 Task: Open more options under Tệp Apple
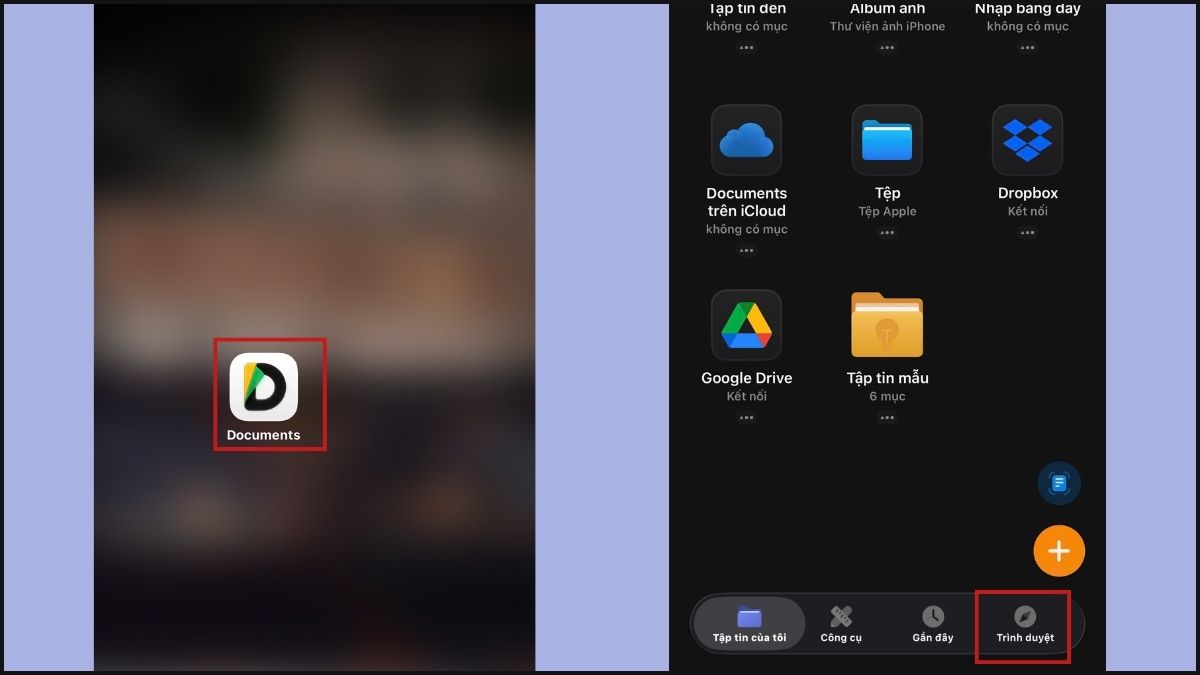point(887,233)
